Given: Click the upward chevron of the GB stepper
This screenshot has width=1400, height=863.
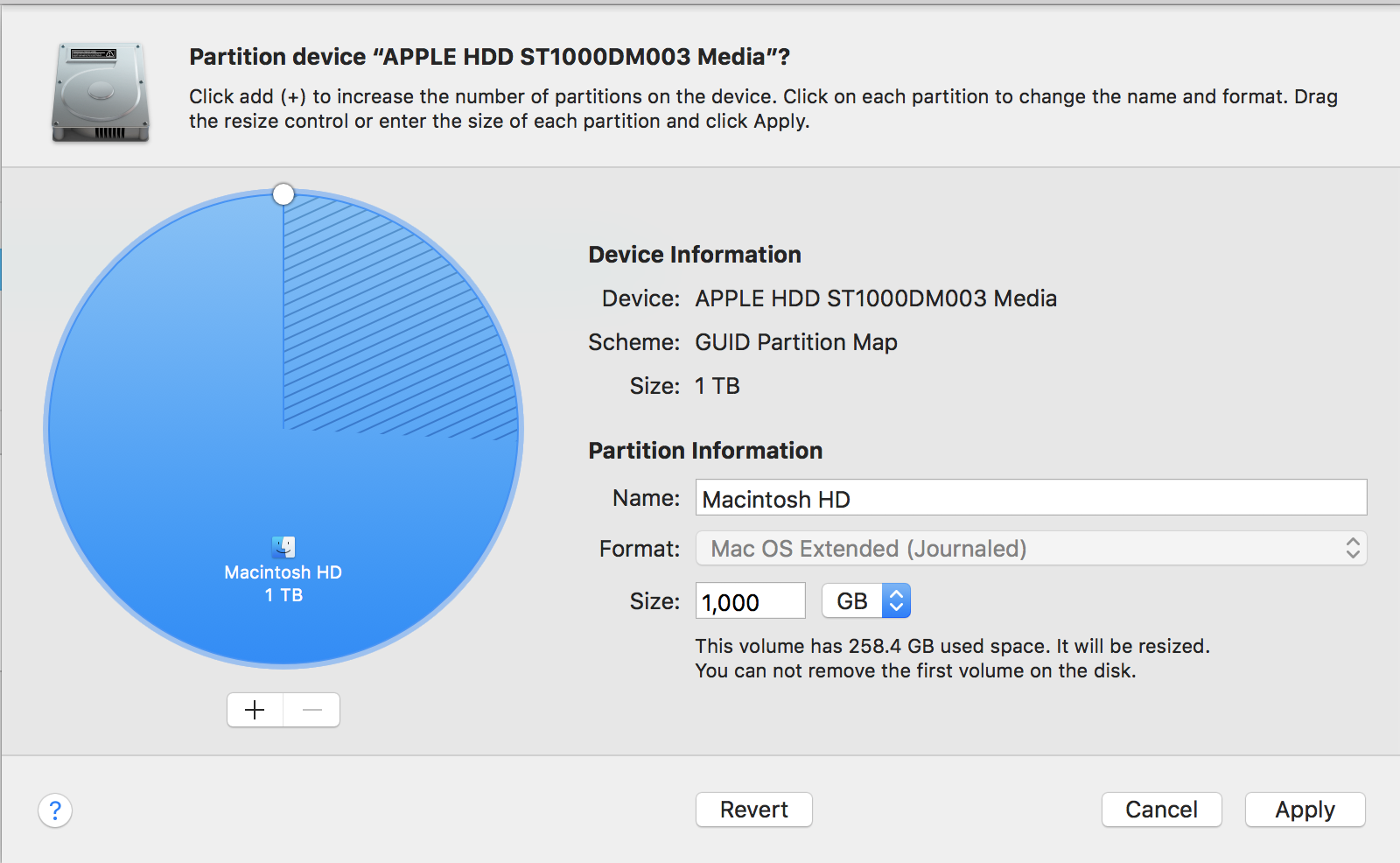Looking at the screenshot, I should (896, 593).
